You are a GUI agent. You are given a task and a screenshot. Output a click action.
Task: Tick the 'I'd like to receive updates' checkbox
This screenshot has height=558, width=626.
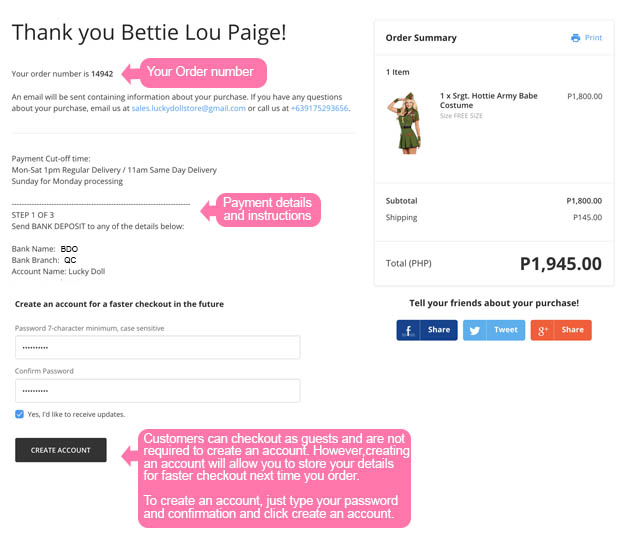20,414
